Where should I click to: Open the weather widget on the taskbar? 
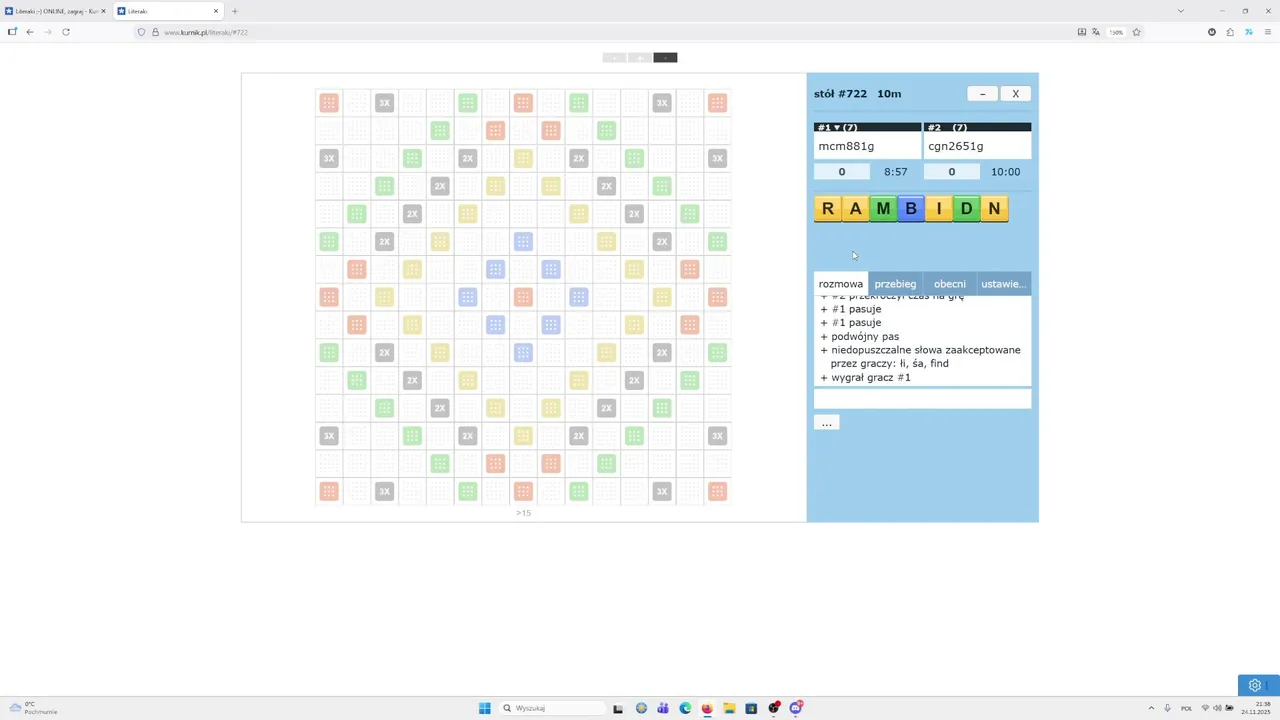point(33,708)
